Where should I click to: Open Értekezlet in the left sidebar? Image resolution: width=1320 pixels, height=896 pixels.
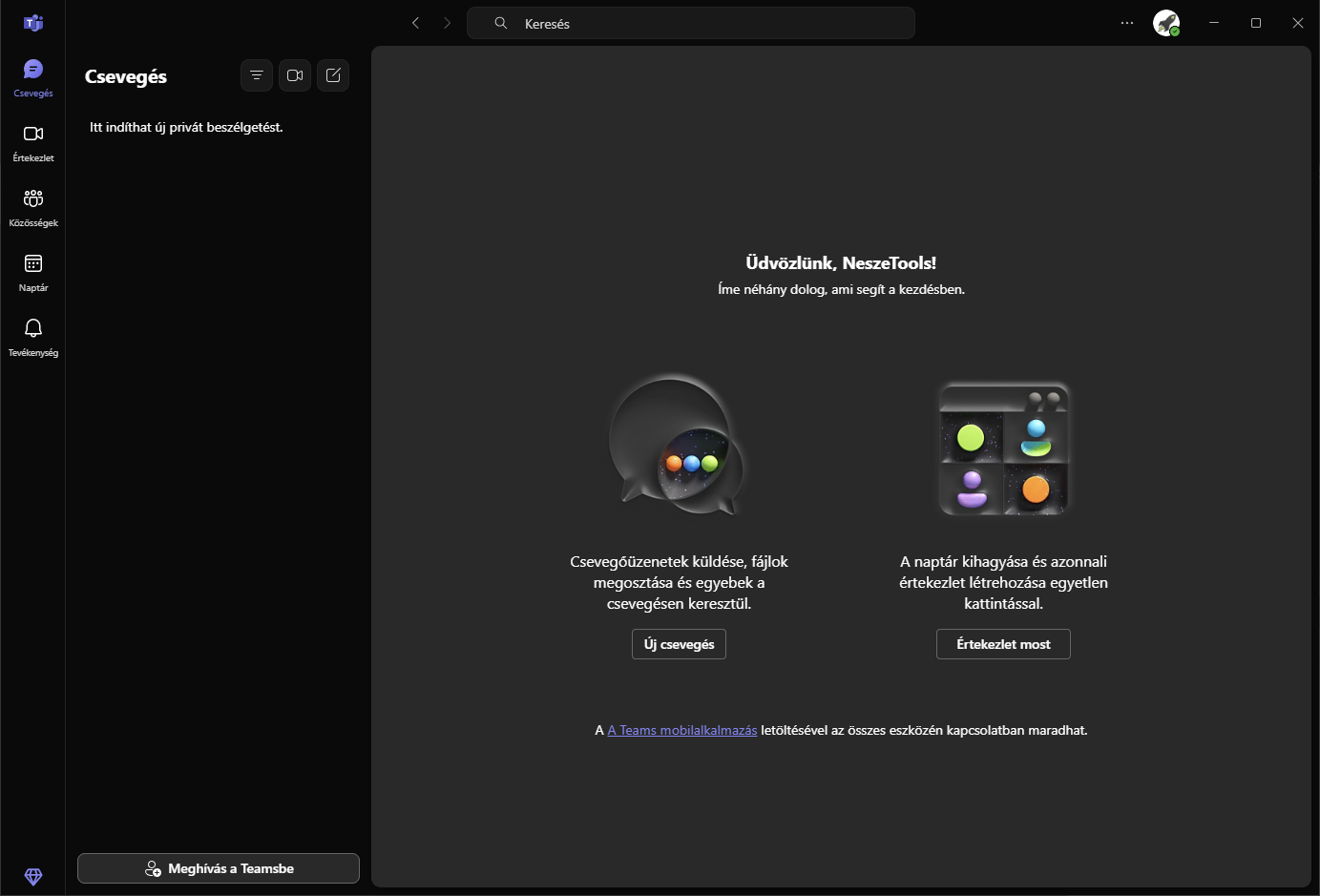[x=33, y=142]
